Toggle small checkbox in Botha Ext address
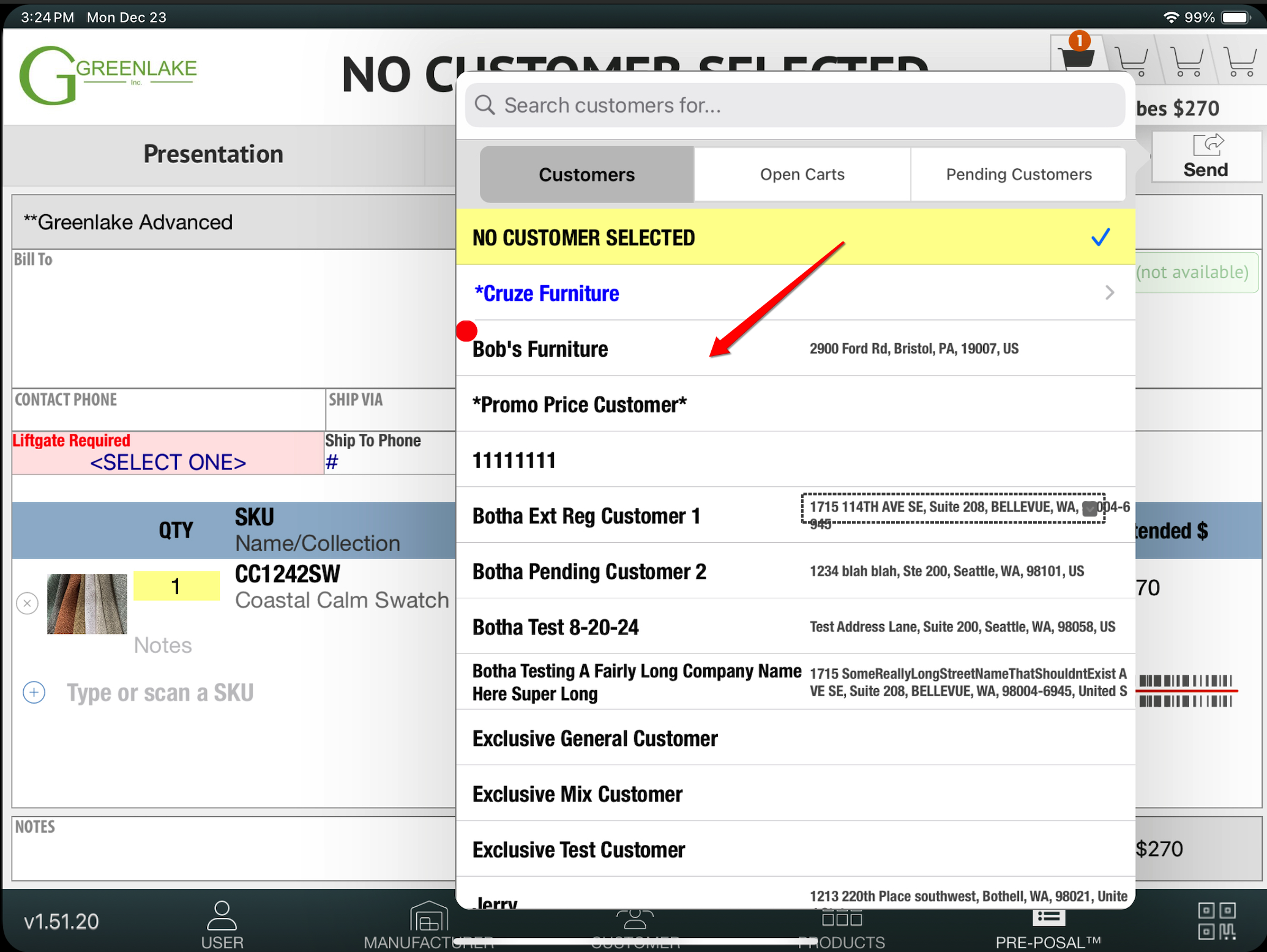This screenshot has width=1267, height=952. 1089,508
